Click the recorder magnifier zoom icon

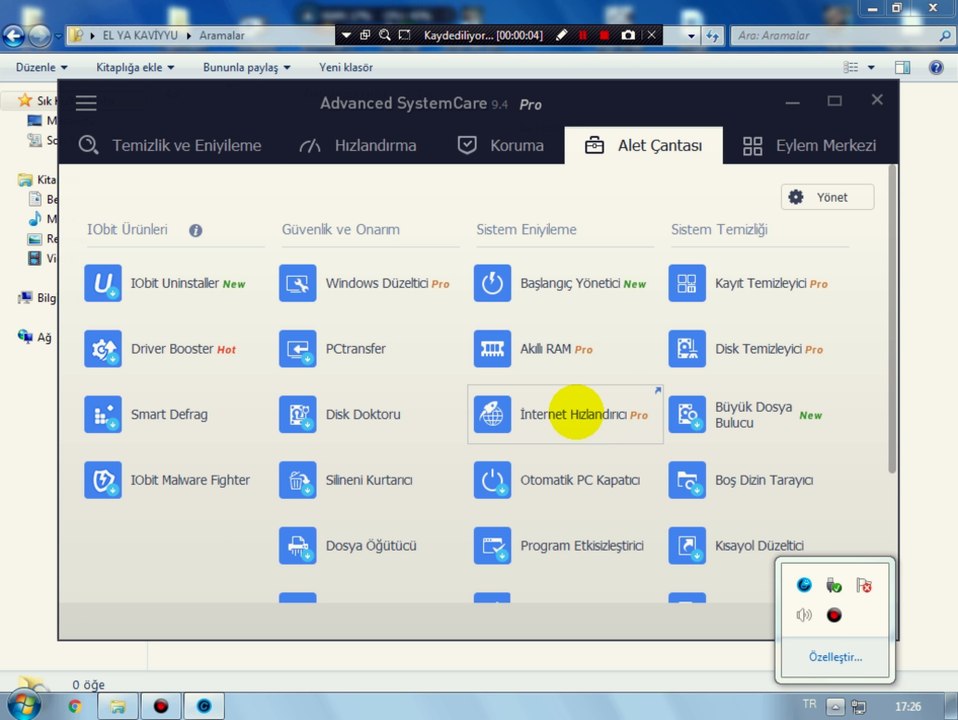tap(384, 35)
